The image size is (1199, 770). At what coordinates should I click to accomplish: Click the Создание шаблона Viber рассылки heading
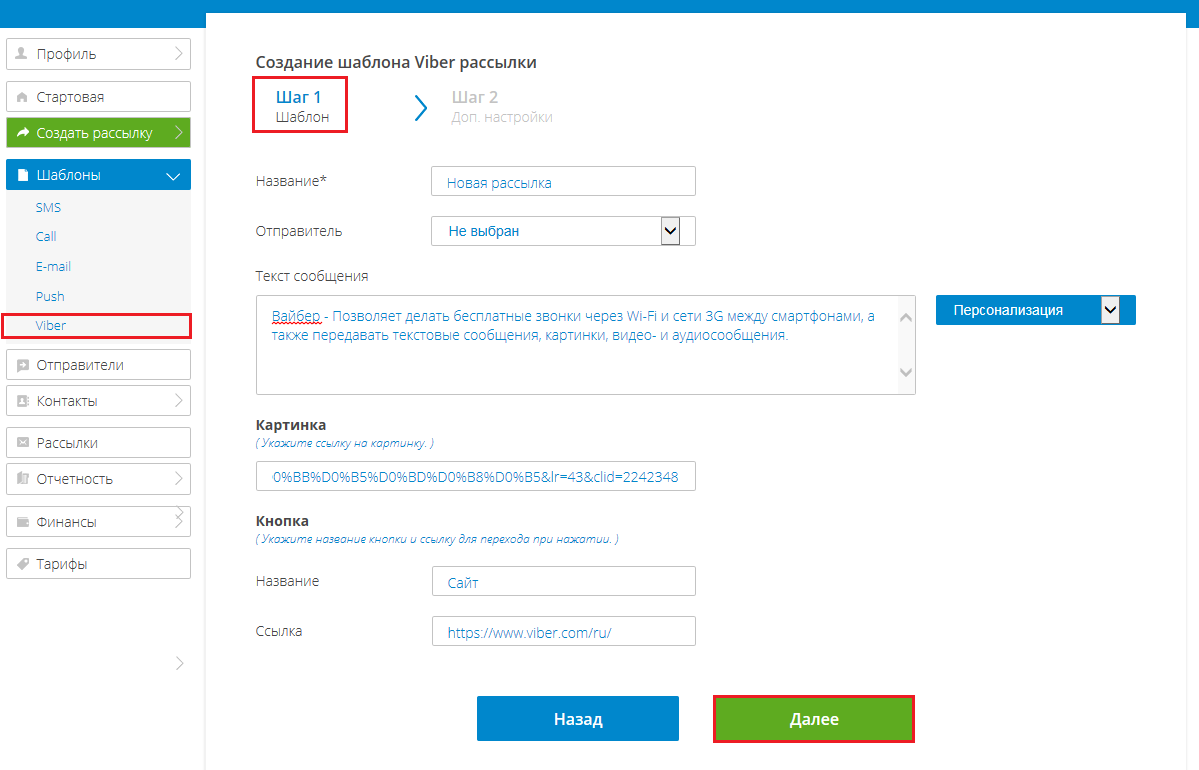(396, 62)
